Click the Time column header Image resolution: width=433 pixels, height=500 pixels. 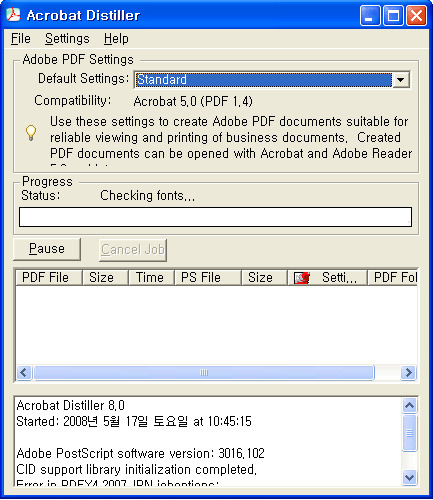[151, 277]
